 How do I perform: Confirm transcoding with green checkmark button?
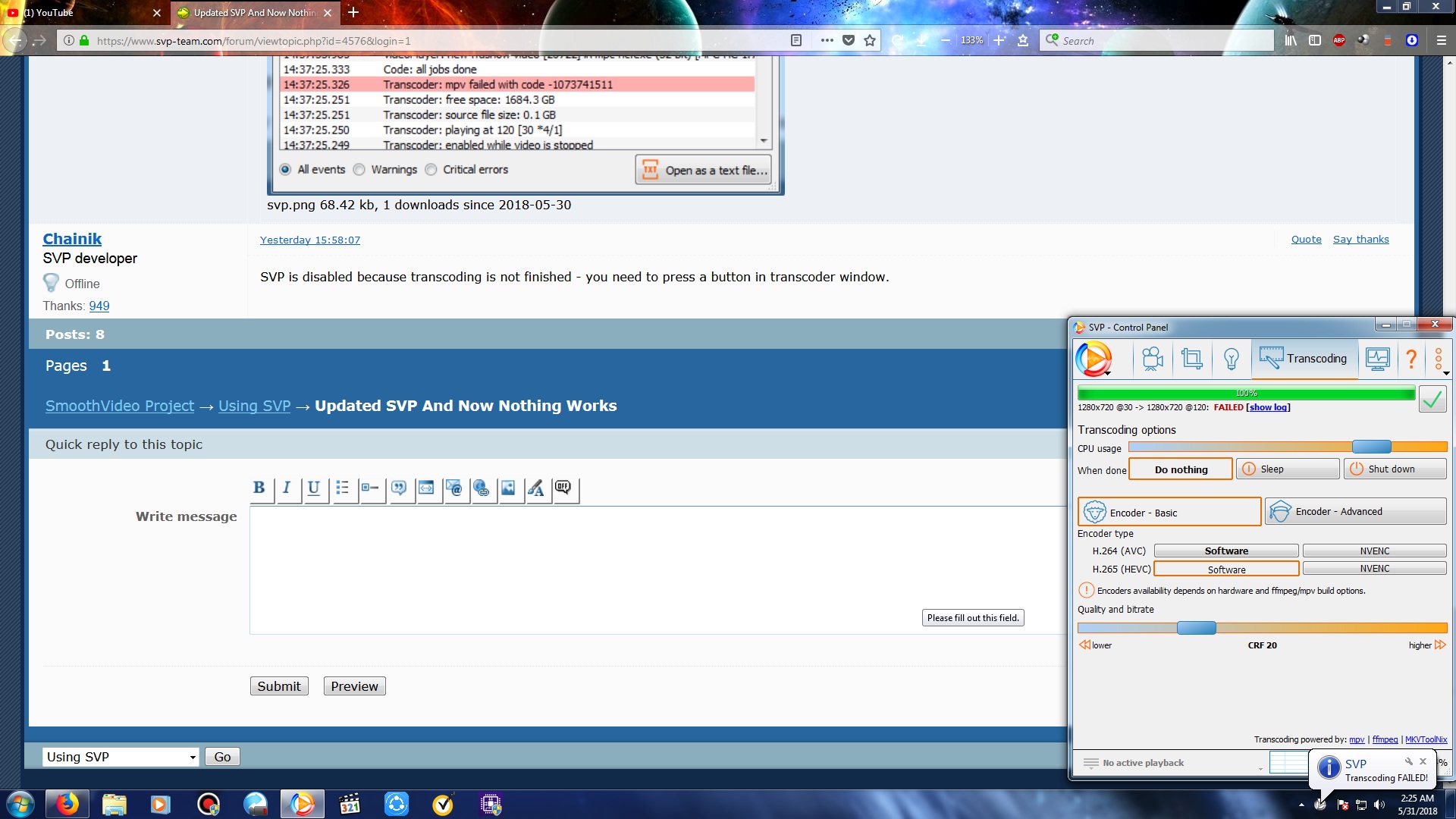click(1432, 400)
